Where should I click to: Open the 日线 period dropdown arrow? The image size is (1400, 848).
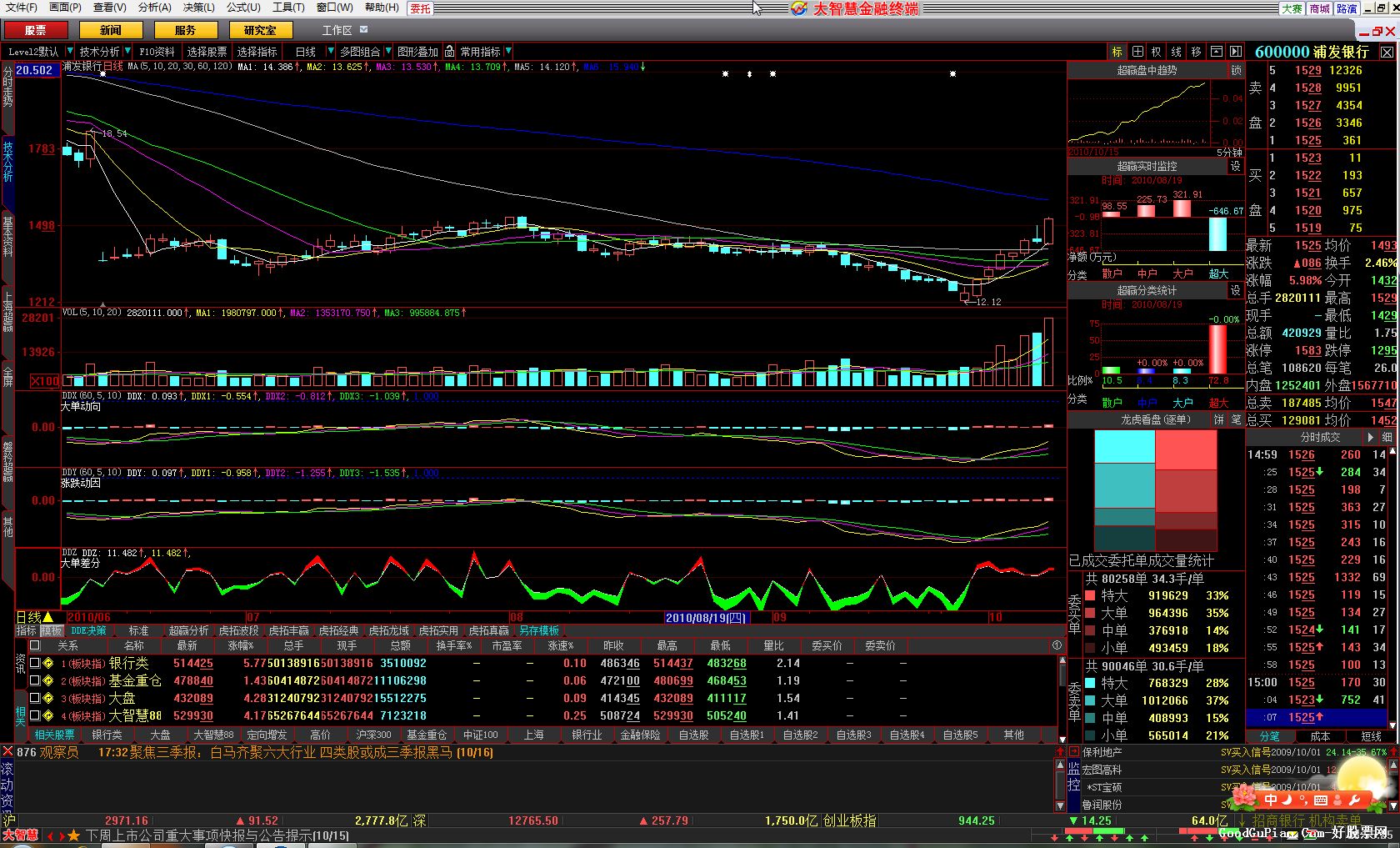331,52
